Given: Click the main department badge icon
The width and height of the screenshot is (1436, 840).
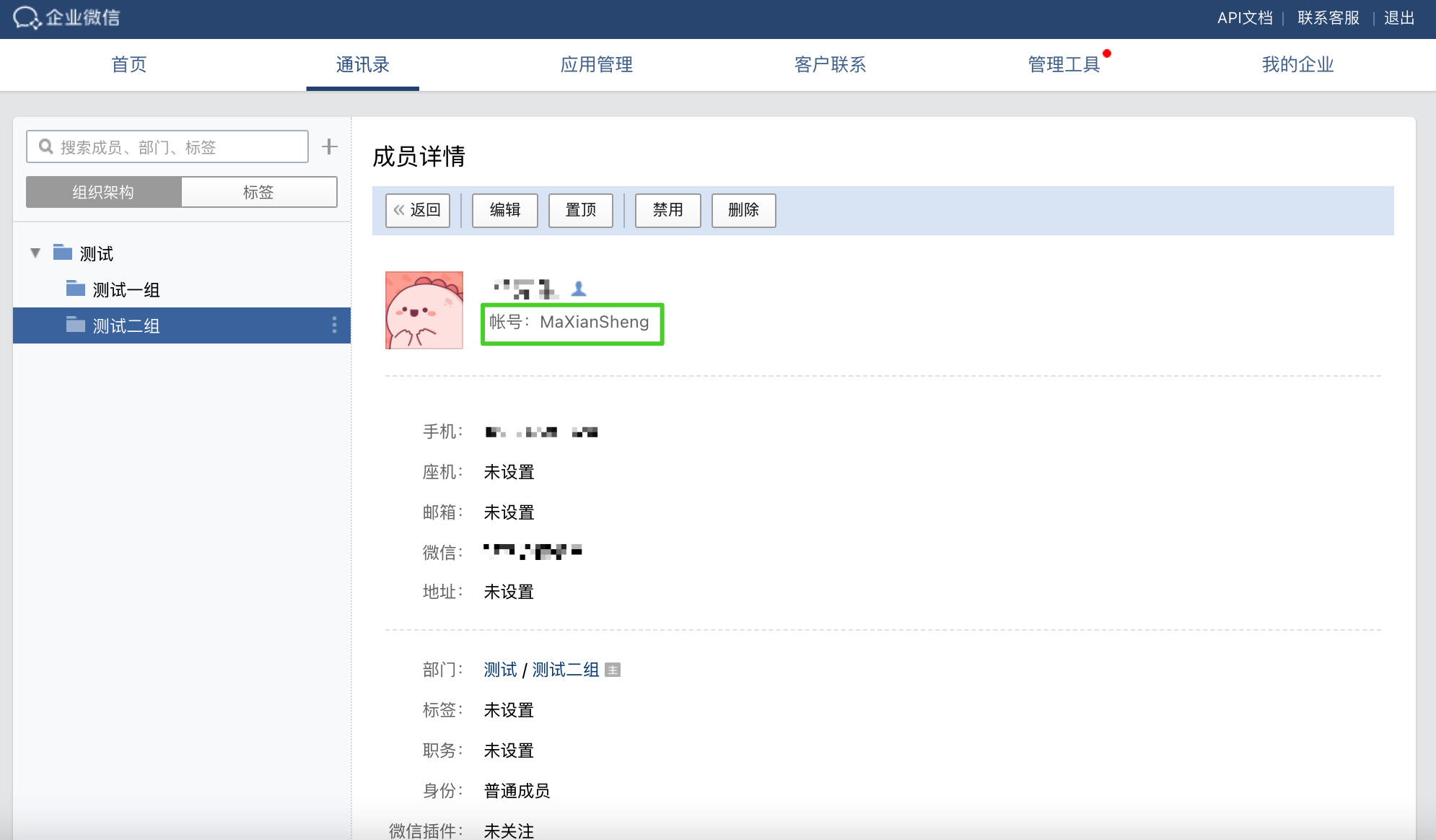Looking at the screenshot, I should [x=613, y=670].
